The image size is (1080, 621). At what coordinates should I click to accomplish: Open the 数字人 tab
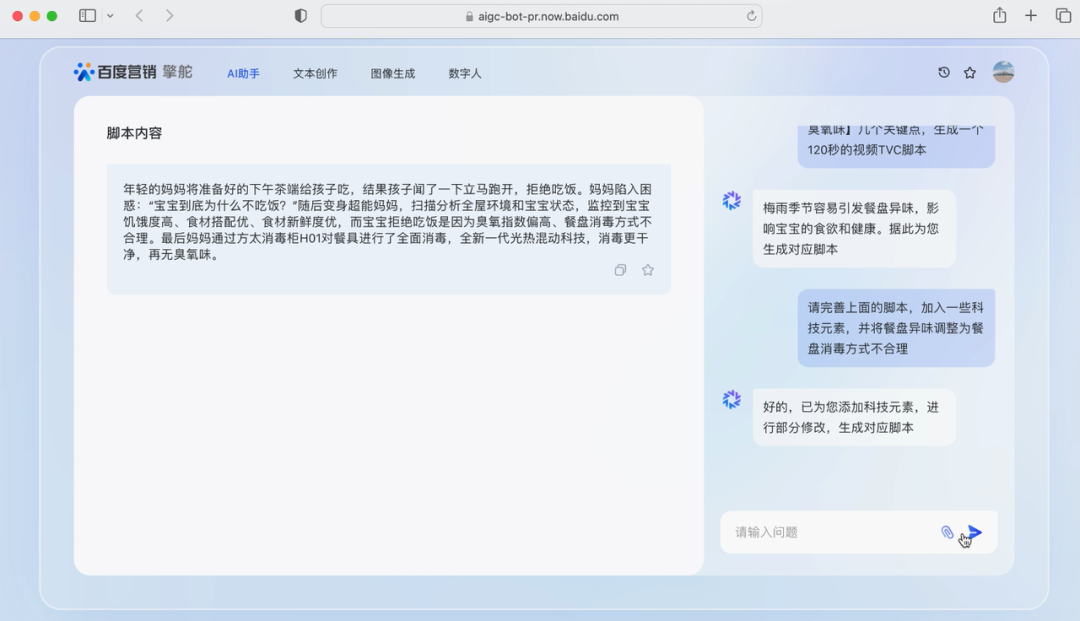465,73
